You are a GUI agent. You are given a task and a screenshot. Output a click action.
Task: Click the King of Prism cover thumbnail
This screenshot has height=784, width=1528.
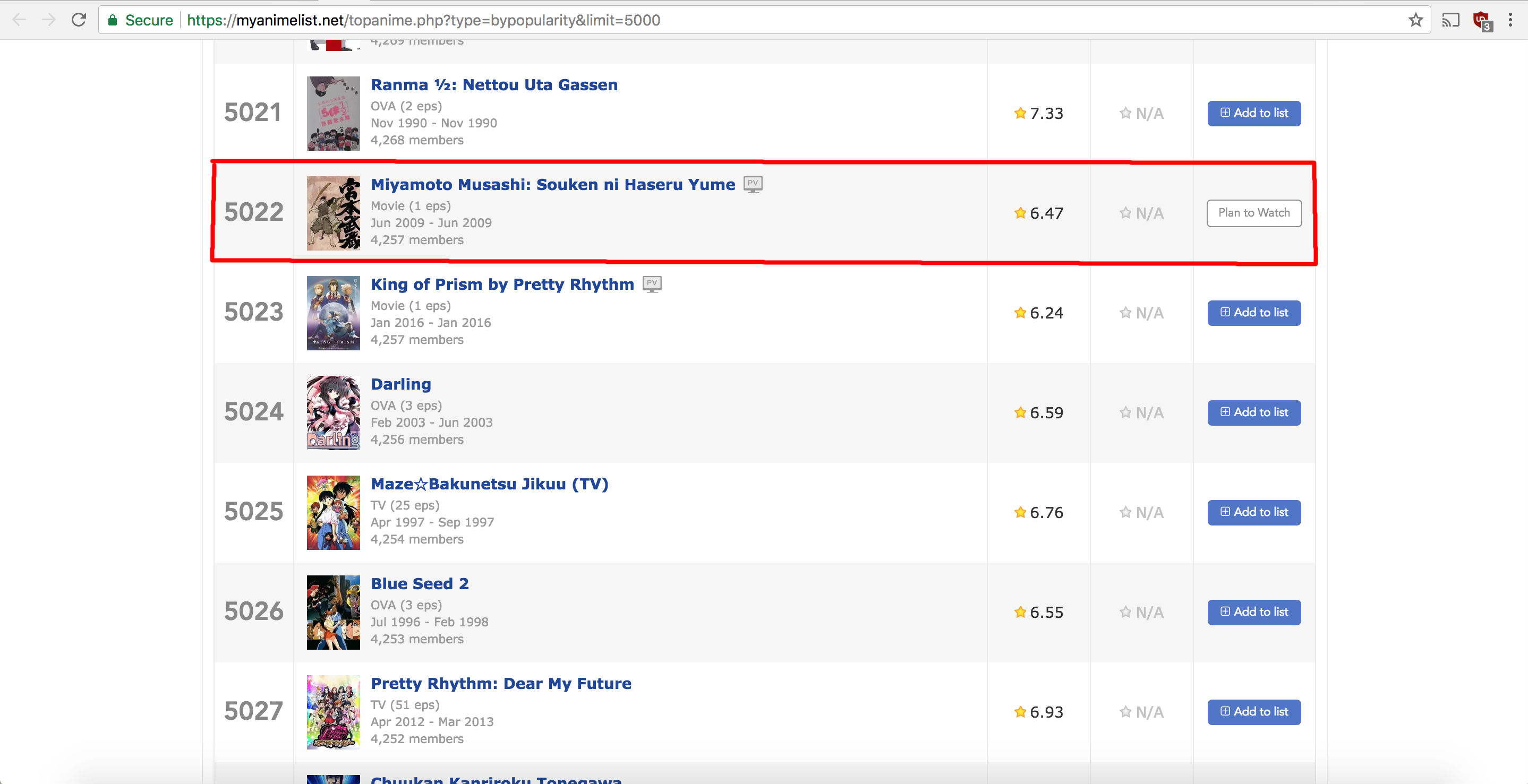tap(334, 313)
